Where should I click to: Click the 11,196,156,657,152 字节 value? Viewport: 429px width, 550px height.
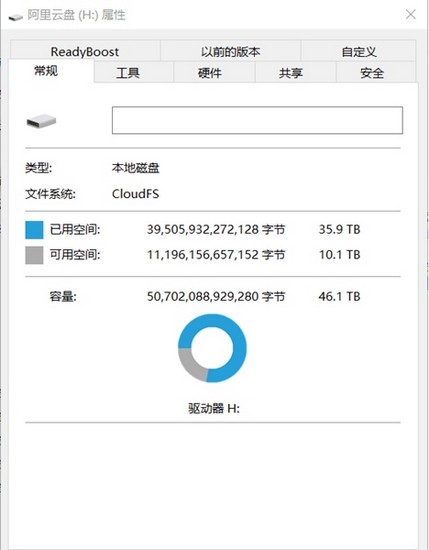pyautogui.click(x=216, y=255)
